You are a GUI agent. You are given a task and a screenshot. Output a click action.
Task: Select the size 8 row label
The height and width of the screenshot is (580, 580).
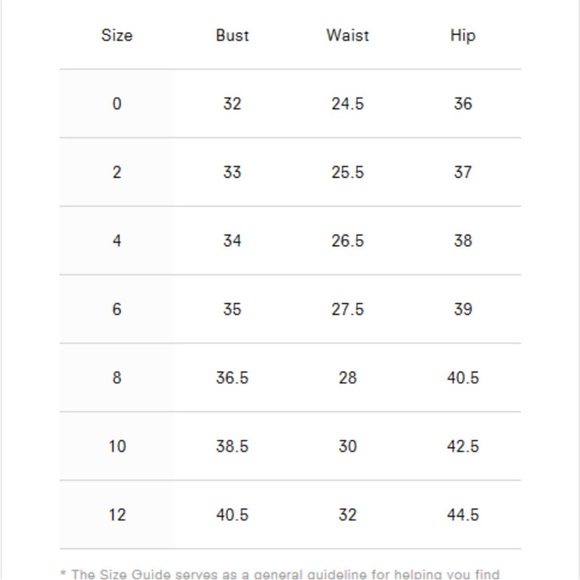point(117,378)
